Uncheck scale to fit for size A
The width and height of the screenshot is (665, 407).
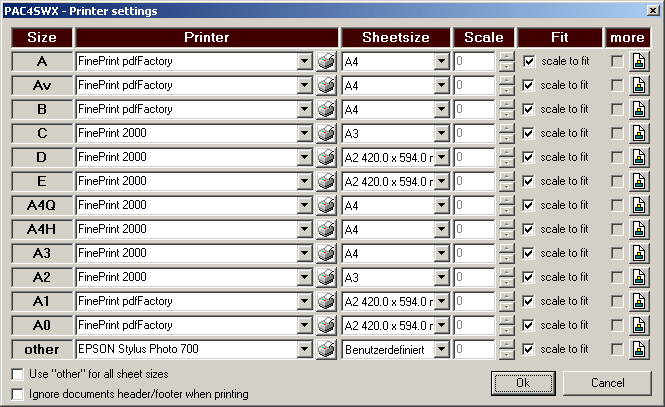[528, 61]
